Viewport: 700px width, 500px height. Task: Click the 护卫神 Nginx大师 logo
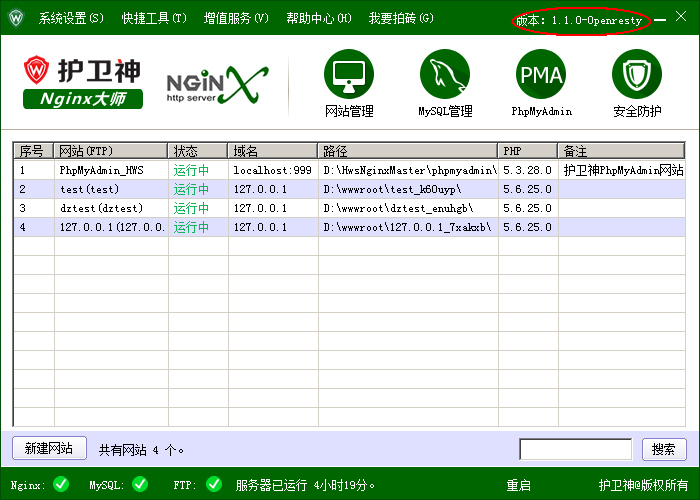tap(83, 82)
